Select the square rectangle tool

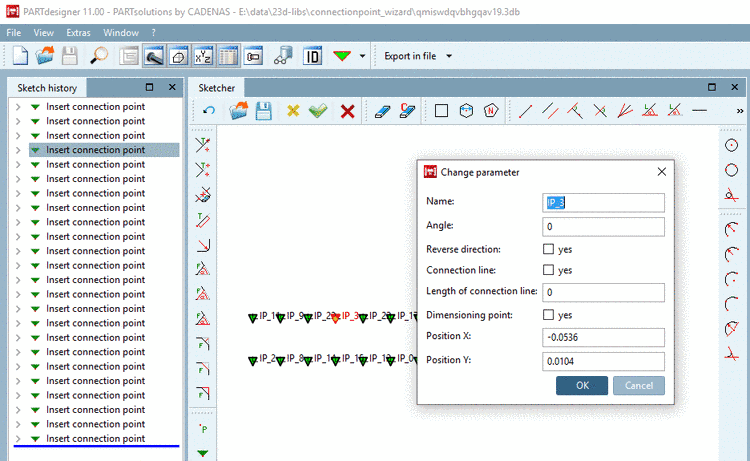click(441, 111)
